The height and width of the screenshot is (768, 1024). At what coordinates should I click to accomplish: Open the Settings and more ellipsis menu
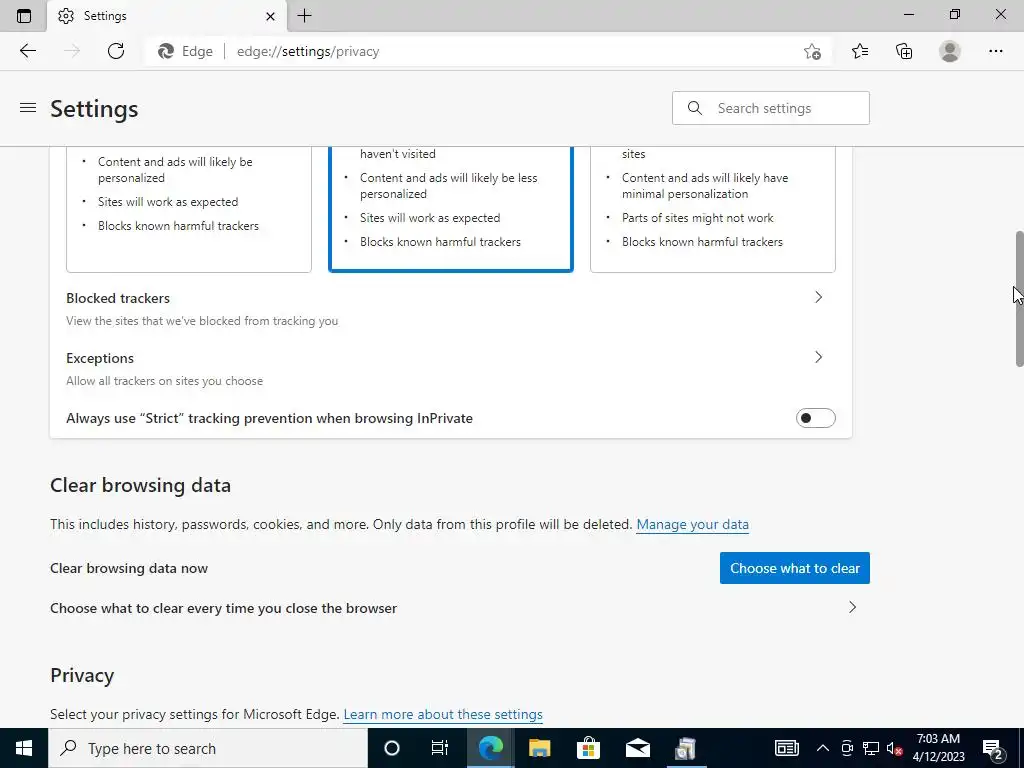coord(995,51)
